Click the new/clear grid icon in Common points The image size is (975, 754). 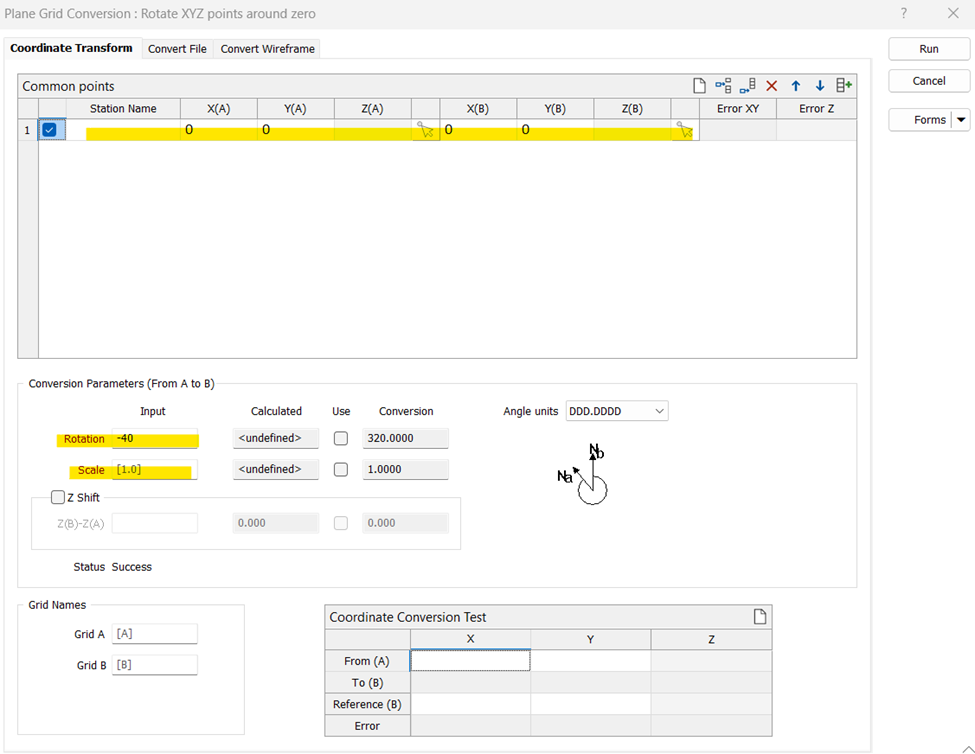[700, 86]
